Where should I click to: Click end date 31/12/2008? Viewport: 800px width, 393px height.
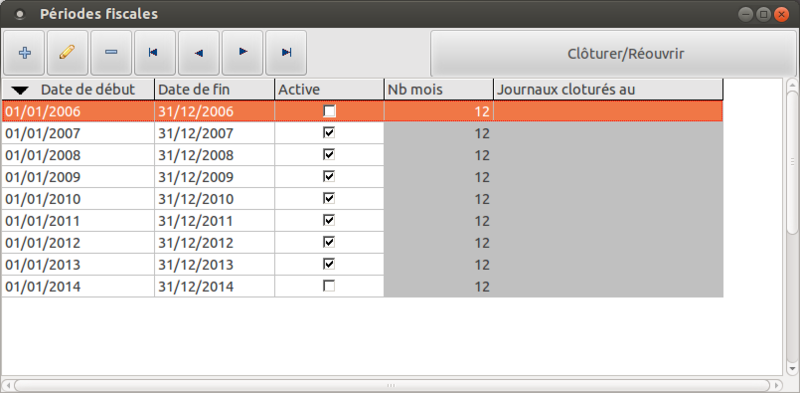214,155
